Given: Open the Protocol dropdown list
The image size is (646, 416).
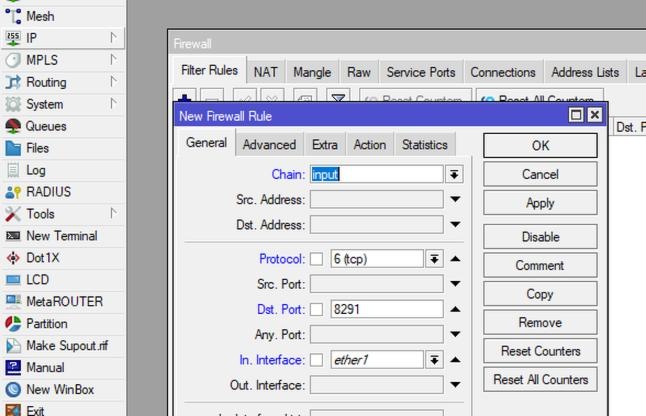Looking at the screenshot, I should [434, 259].
